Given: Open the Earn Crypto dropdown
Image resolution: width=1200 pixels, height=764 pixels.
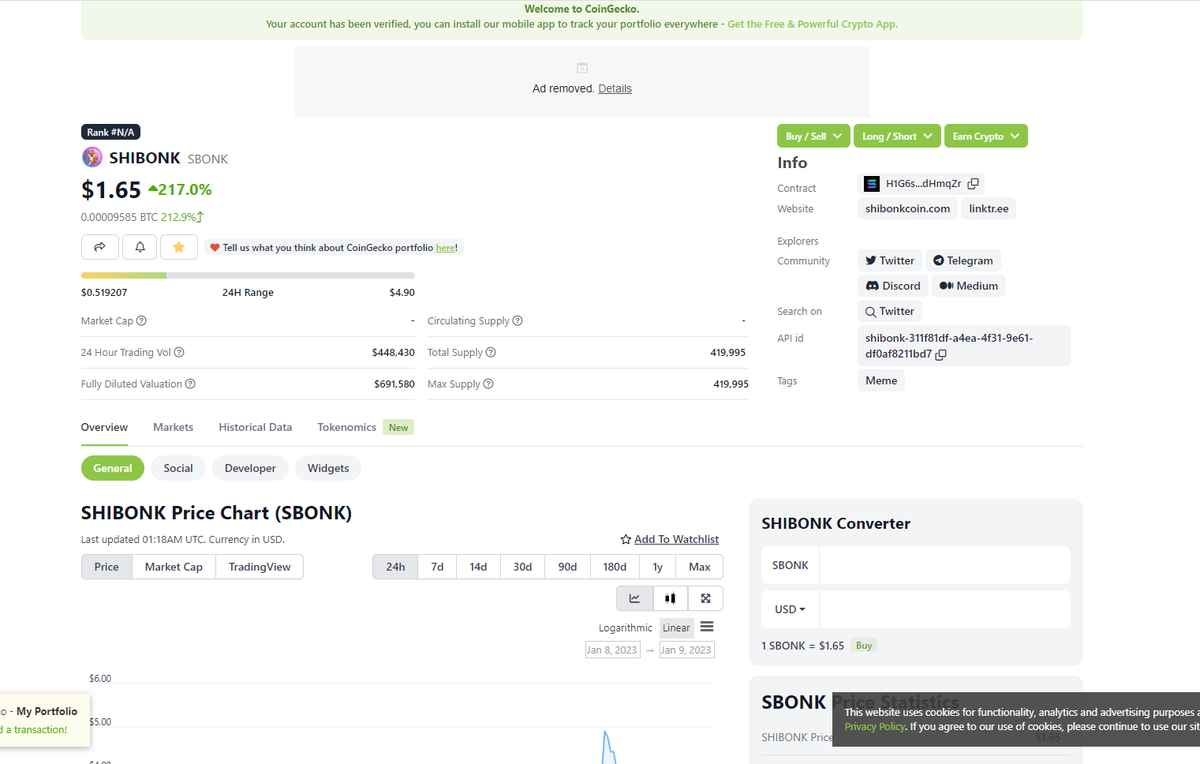Looking at the screenshot, I should point(986,136).
